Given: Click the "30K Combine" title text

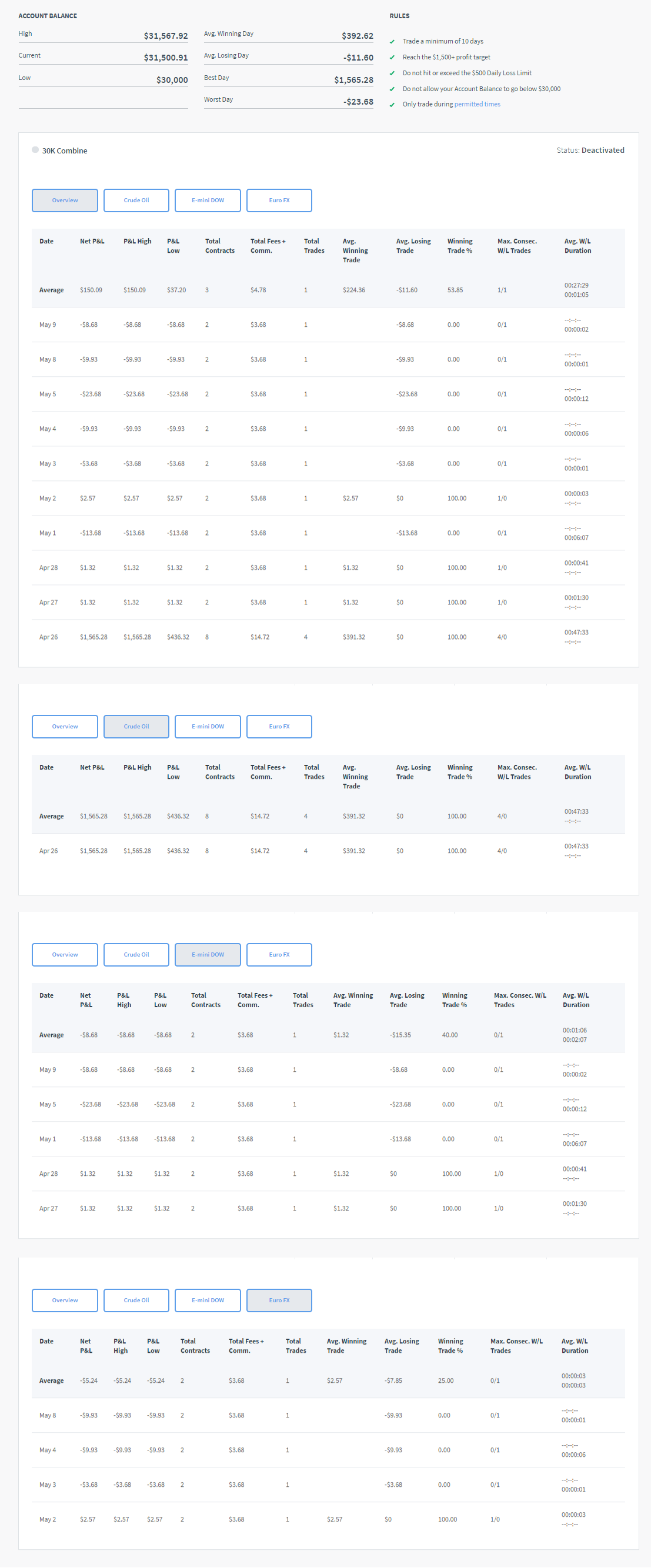Looking at the screenshot, I should [x=65, y=151].
